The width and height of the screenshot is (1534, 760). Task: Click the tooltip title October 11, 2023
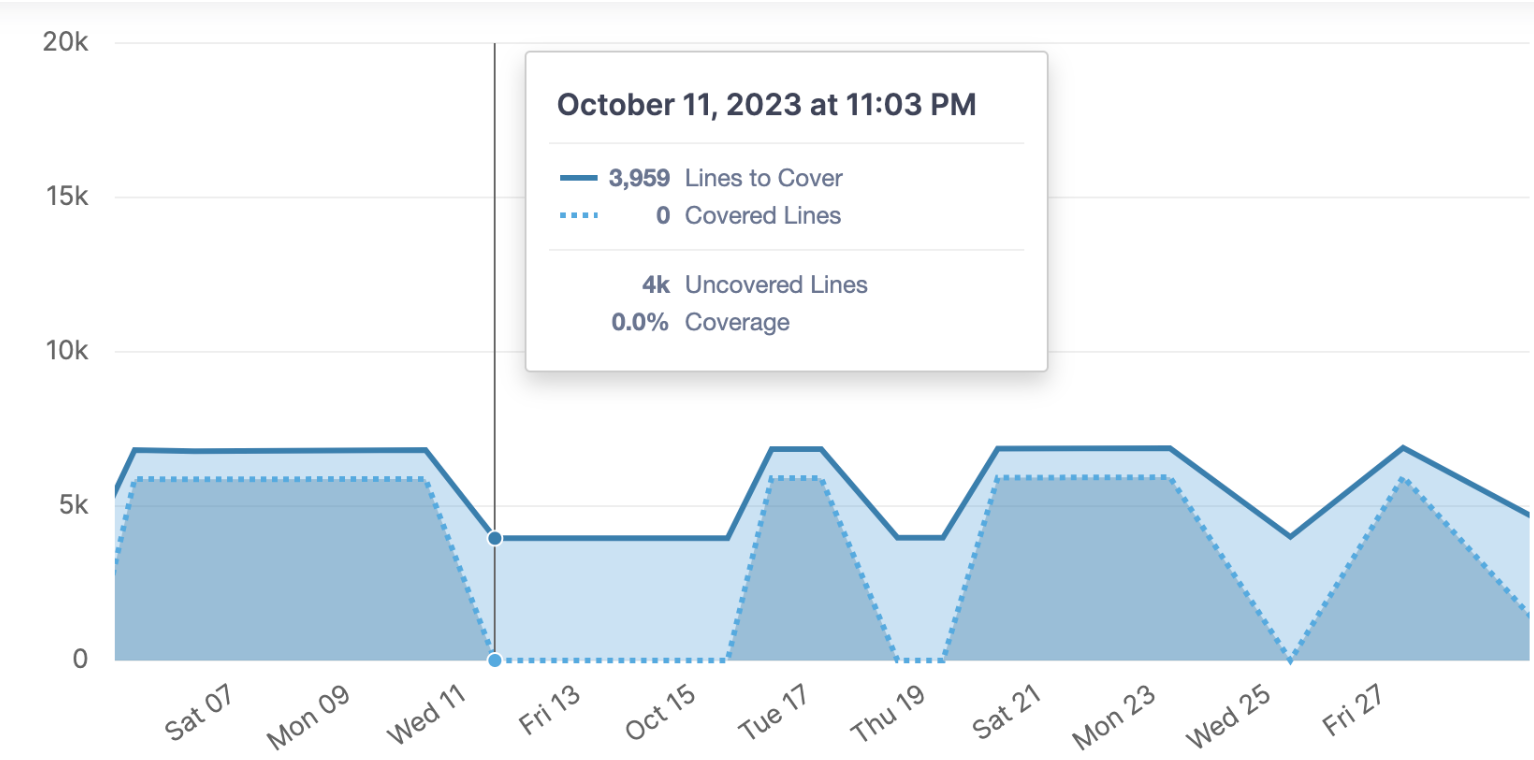tap(766, 105)
